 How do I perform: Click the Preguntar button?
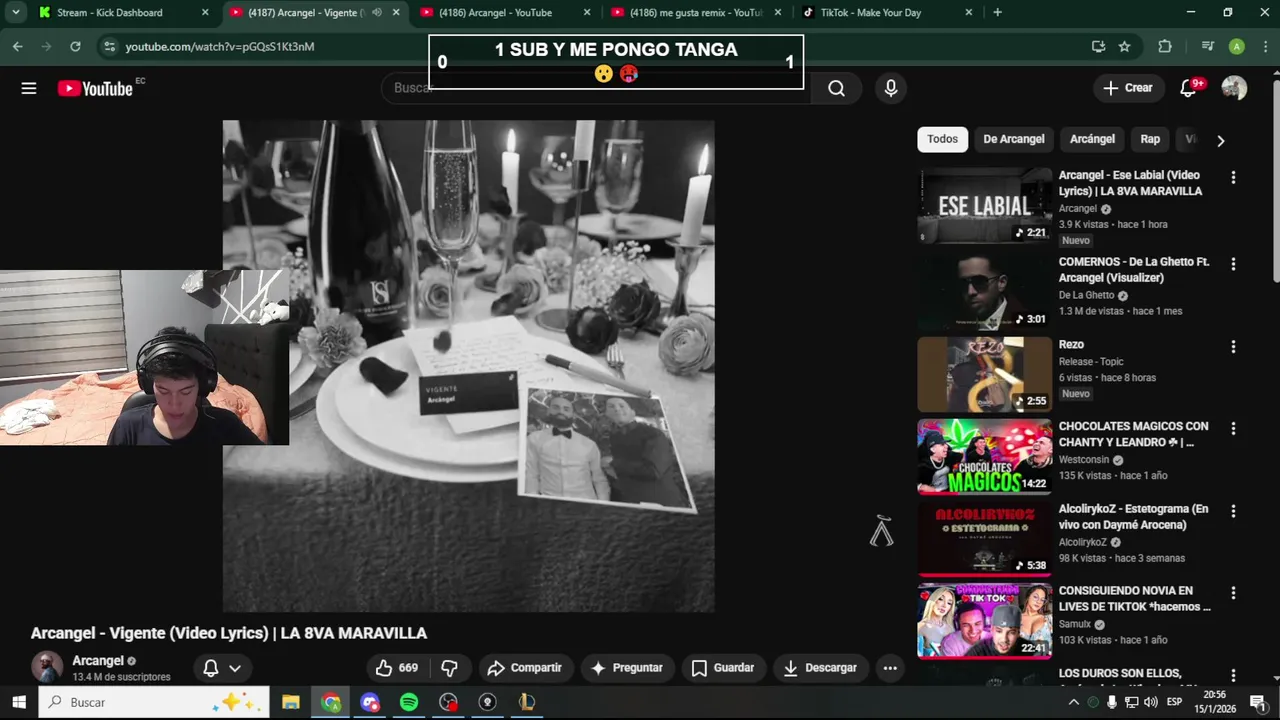[627, 668]
